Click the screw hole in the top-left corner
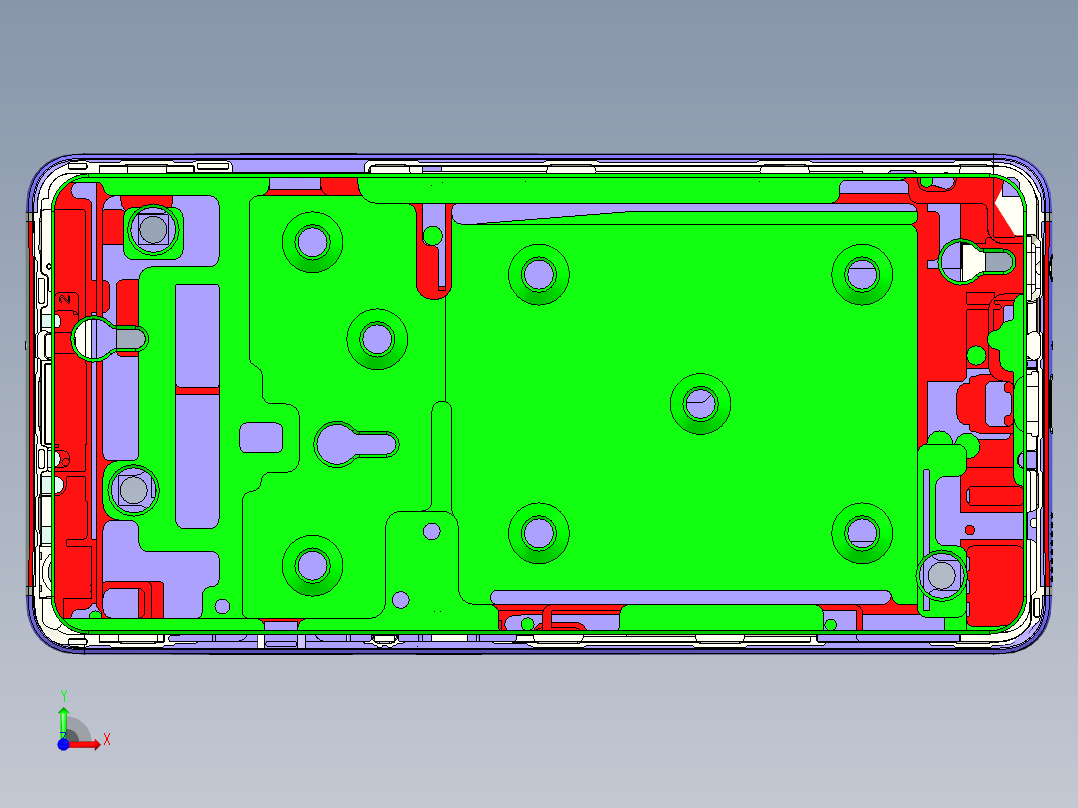 point(153,228)
